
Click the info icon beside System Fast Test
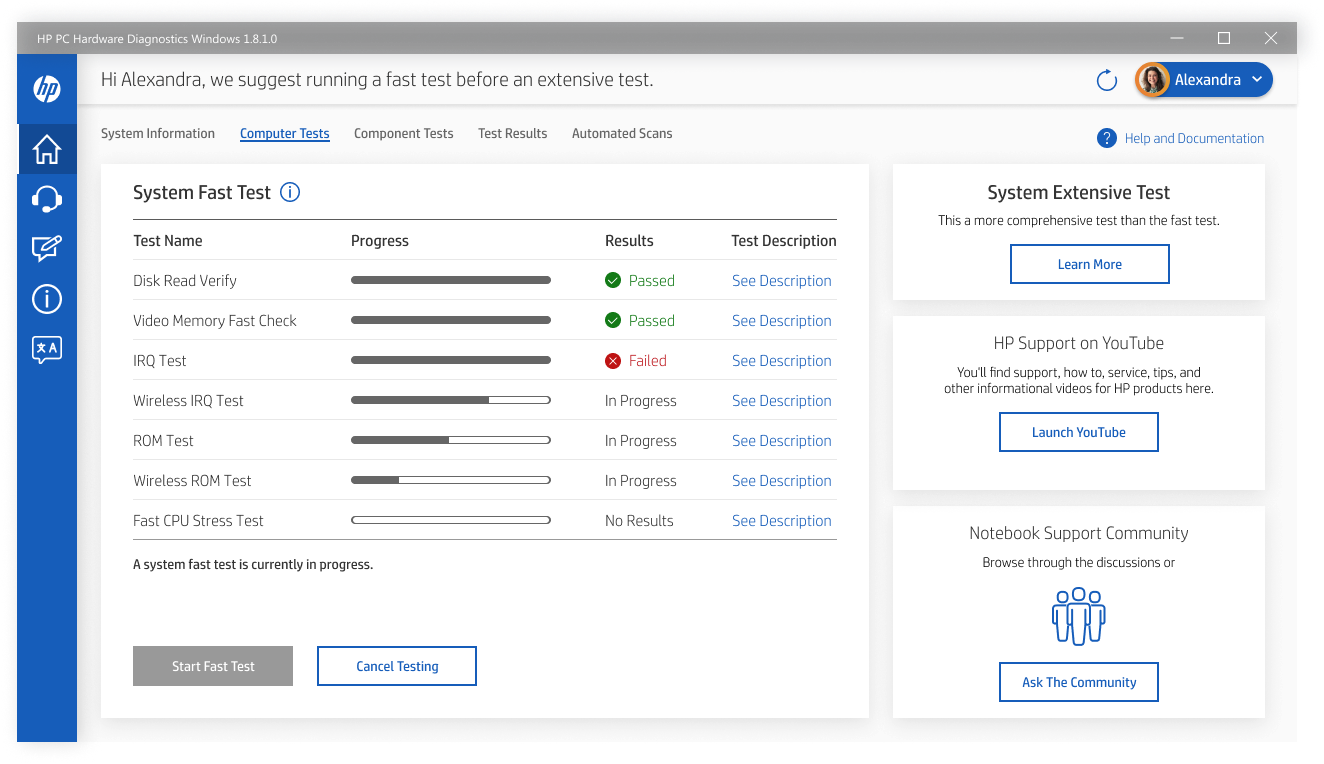click(290, 192)
